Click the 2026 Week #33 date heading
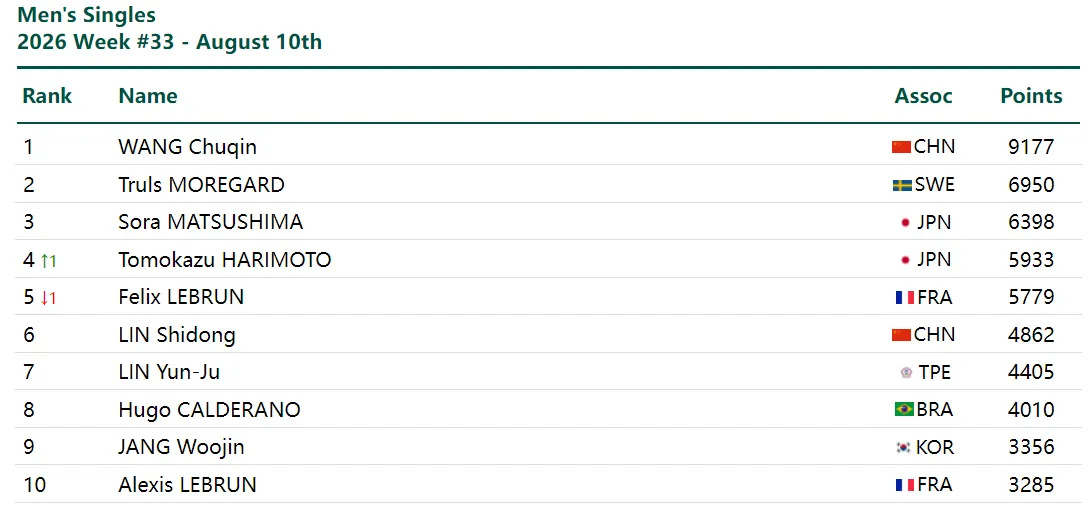 pos(169,42)
